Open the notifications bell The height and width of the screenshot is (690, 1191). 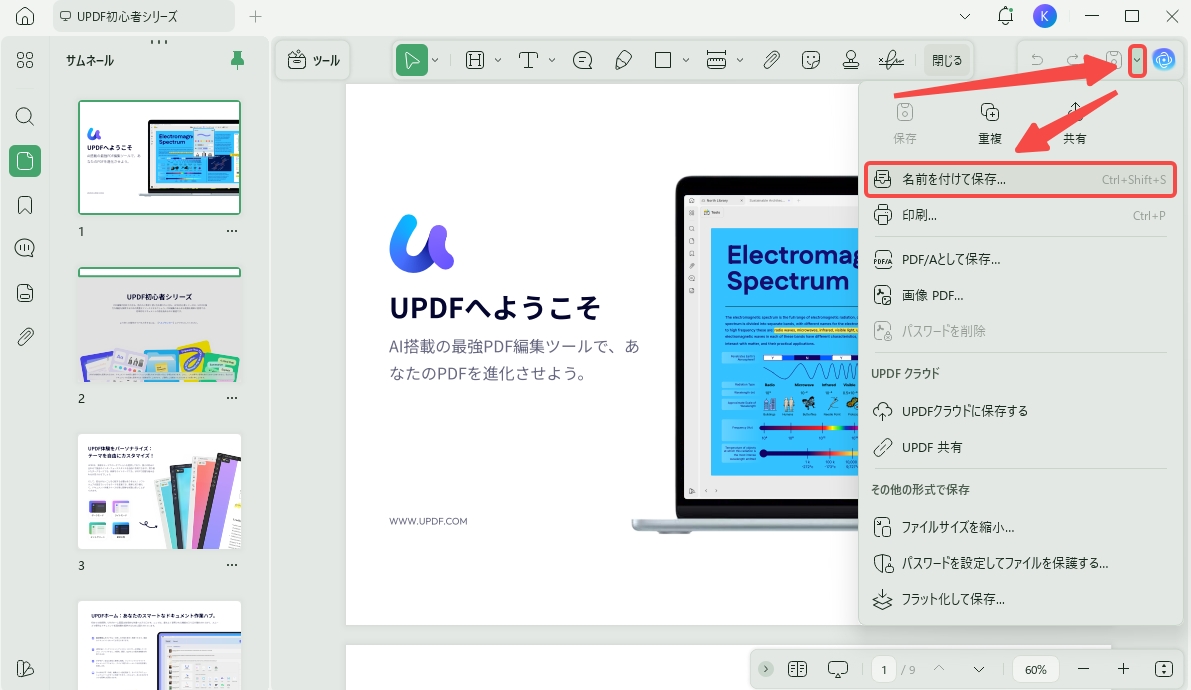(x=1005, y=16)
